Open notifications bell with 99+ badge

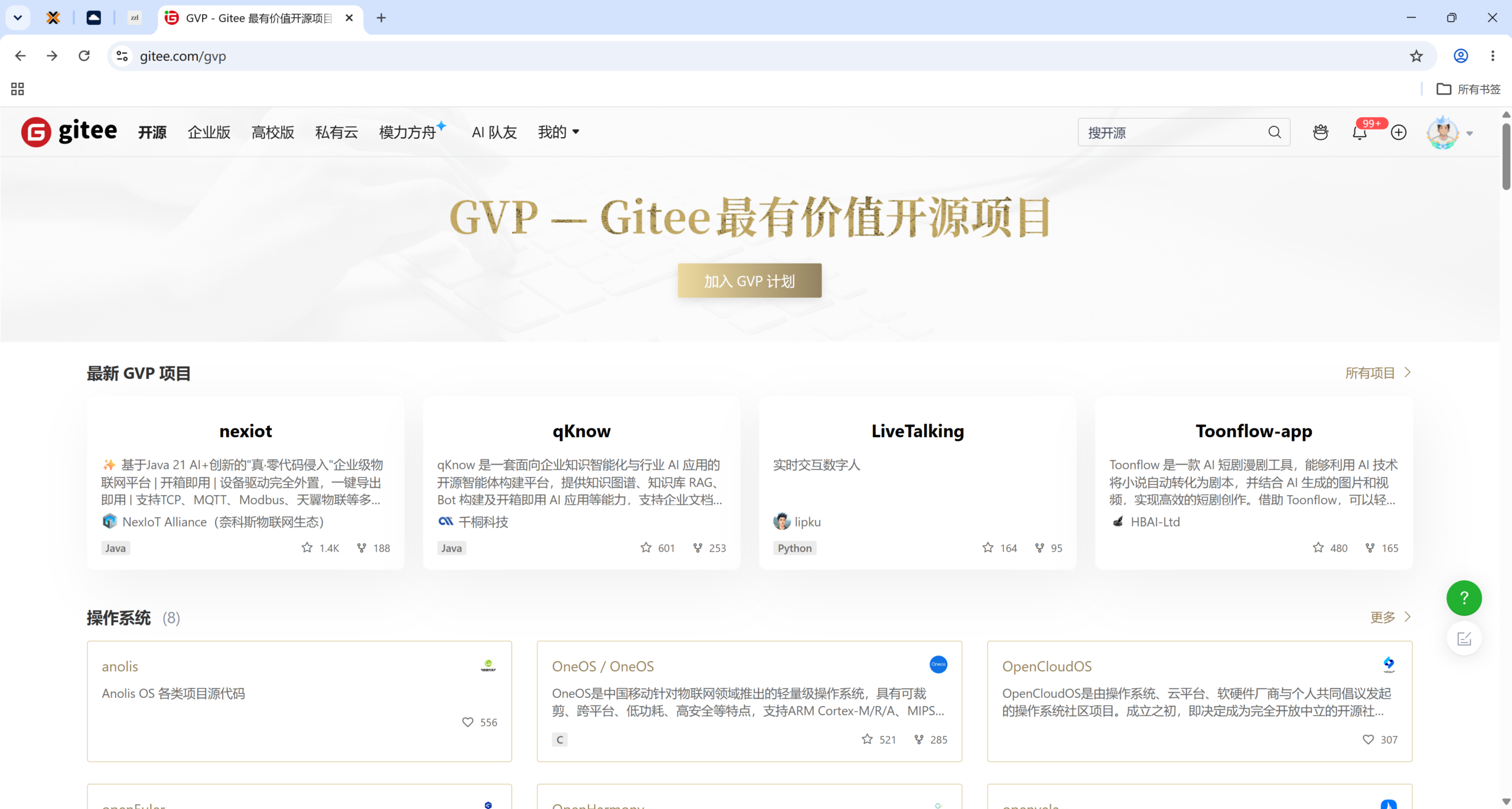click(1360, 132)
